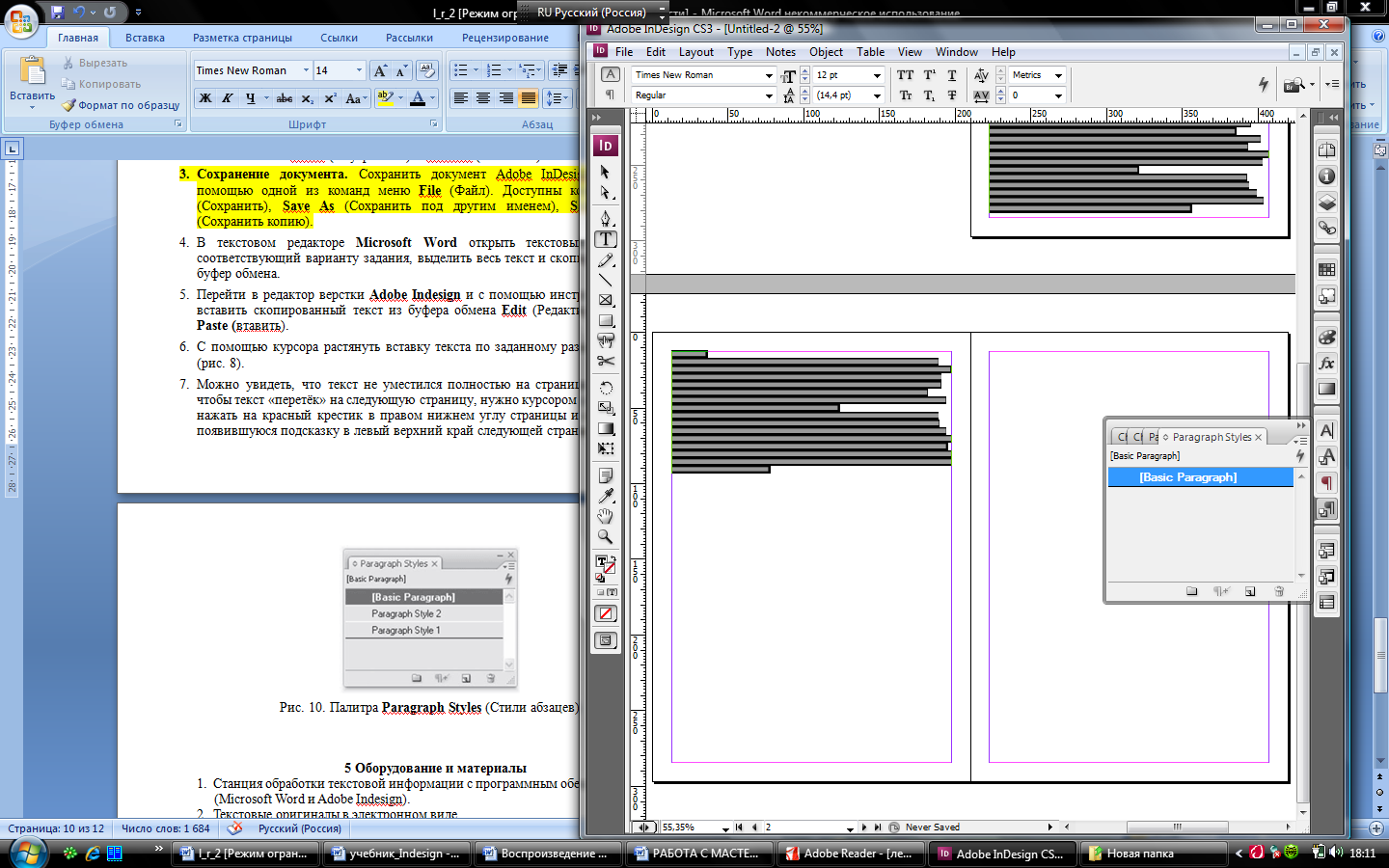Open the Info panel icon in dock

pos(1327,176)
